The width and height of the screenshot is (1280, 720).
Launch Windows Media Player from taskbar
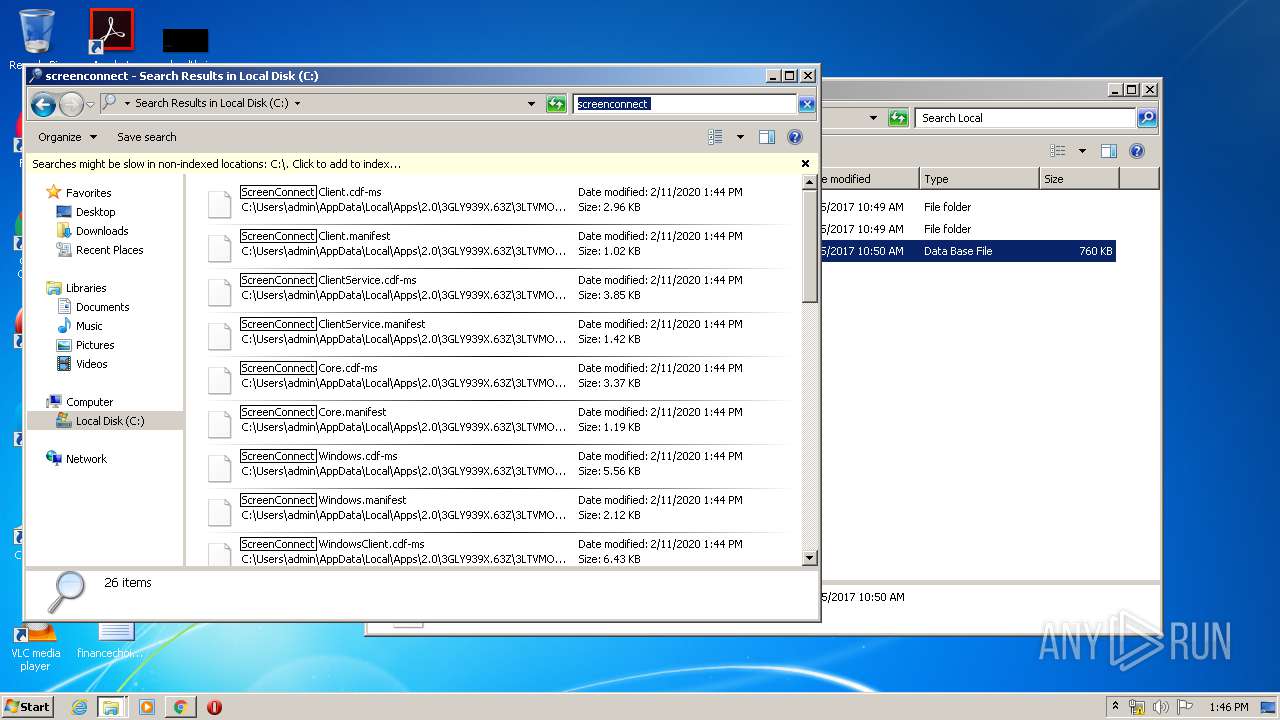(x=147, y=707)
